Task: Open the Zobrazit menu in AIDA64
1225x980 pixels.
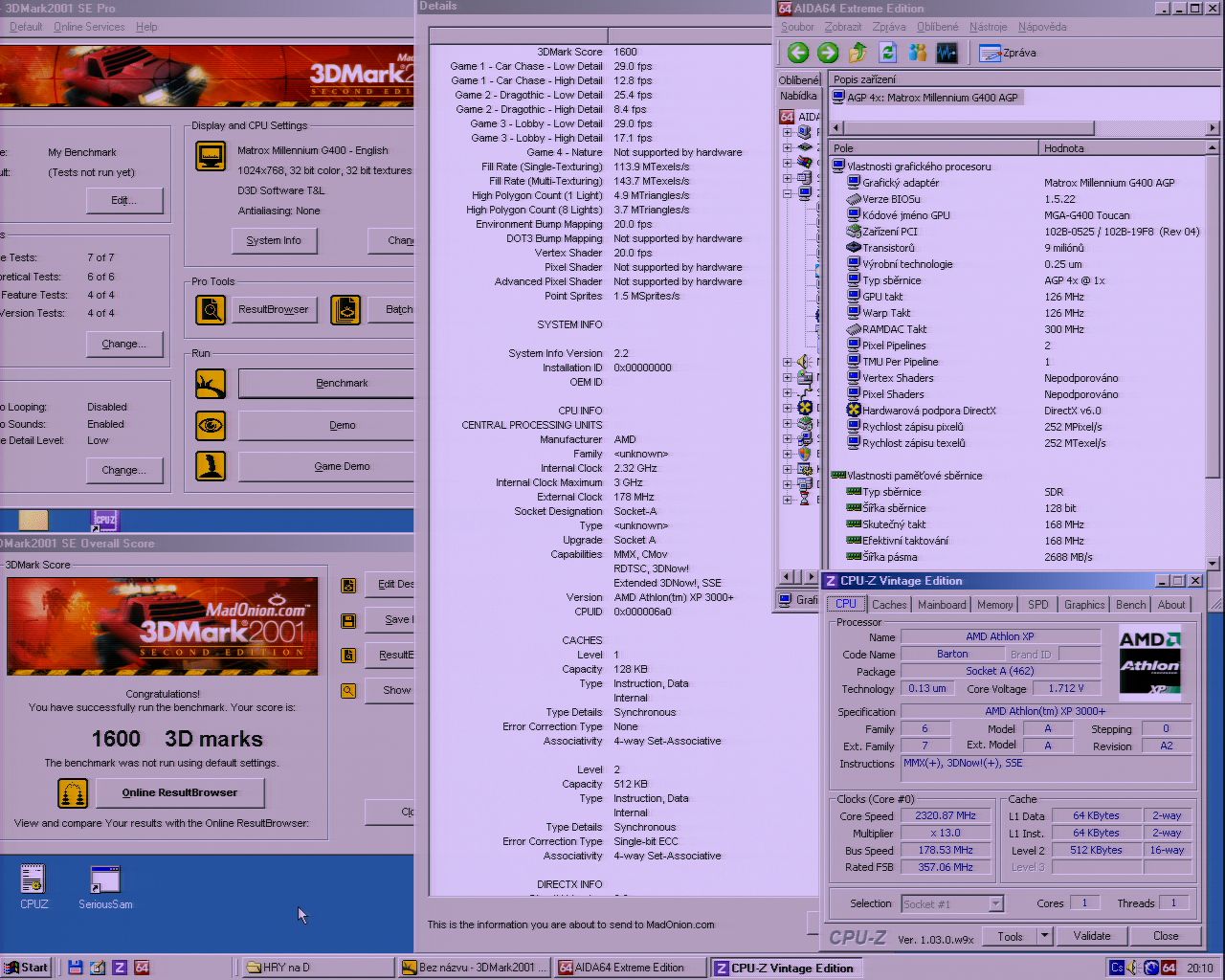Action: 843,27
